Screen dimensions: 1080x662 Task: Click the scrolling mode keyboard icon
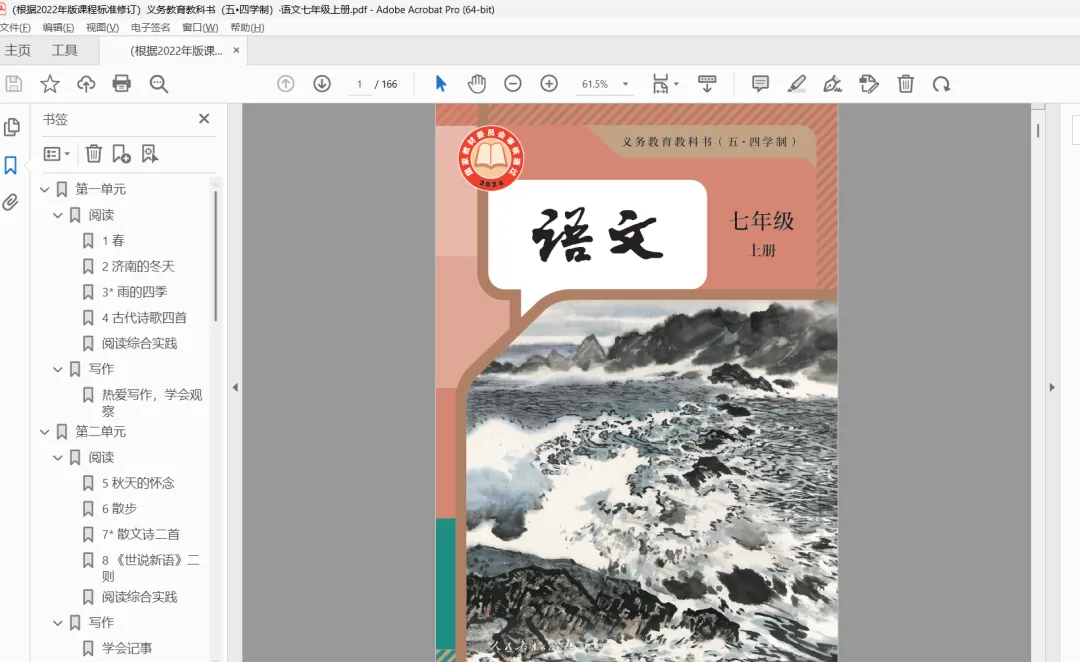pos(707,84)
